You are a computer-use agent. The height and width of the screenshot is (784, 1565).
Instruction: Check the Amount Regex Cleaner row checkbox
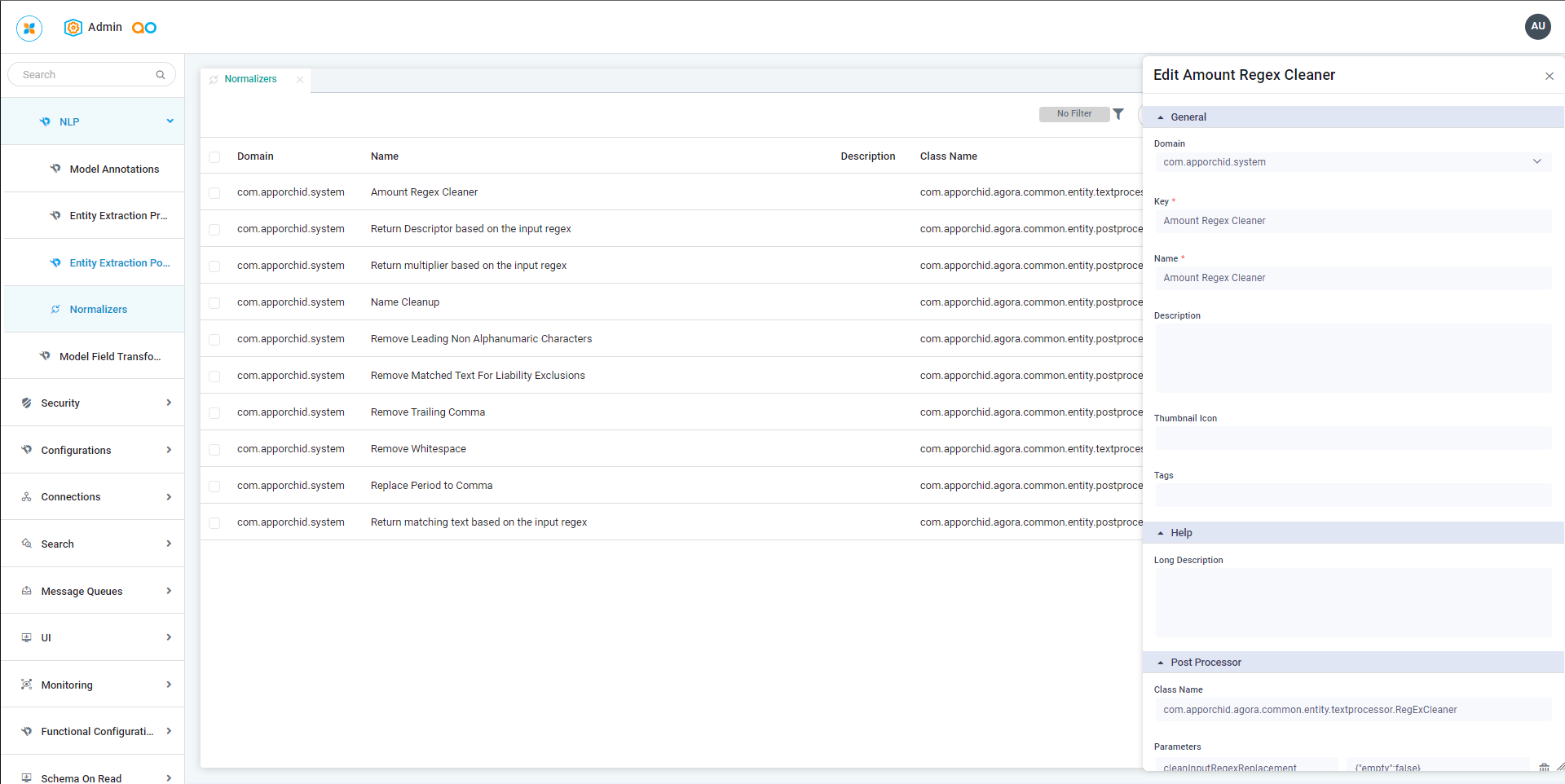click(x=214, y=193)
